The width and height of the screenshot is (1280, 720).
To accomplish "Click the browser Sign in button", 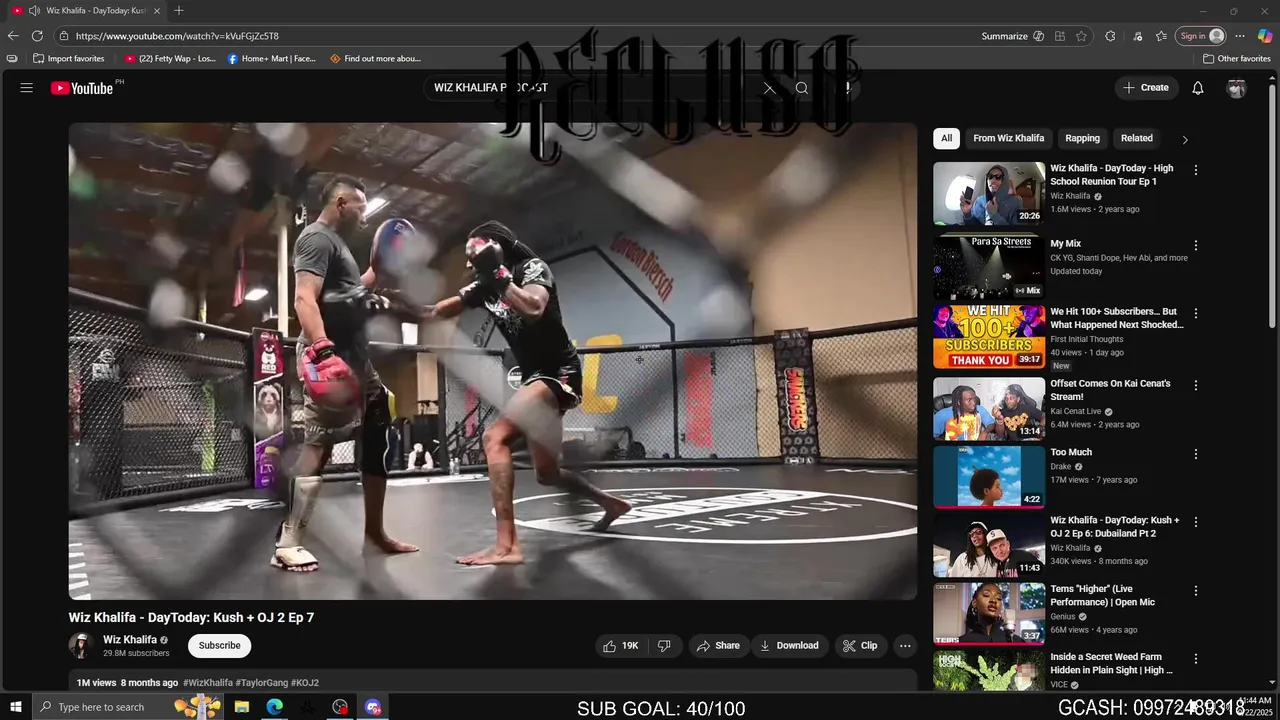I will [1201, 36].
